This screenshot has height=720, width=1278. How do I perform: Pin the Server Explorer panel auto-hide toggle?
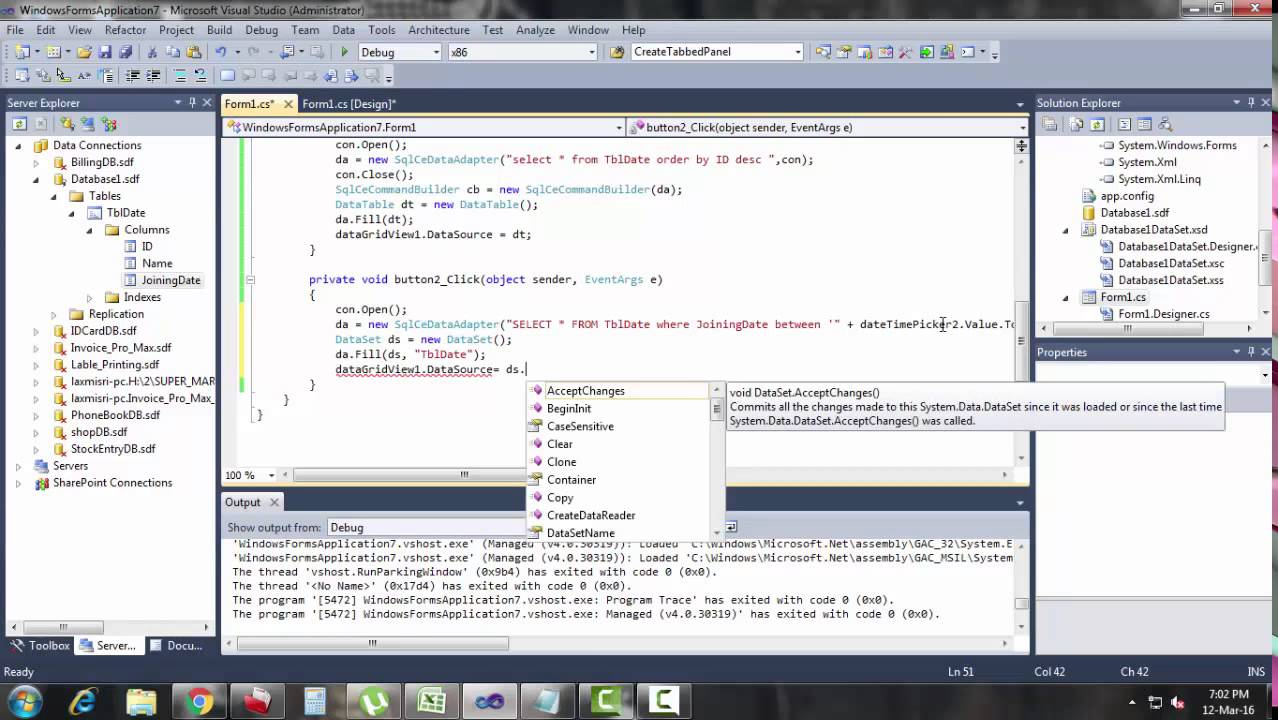pyautogui.click(x=192, y=102)
